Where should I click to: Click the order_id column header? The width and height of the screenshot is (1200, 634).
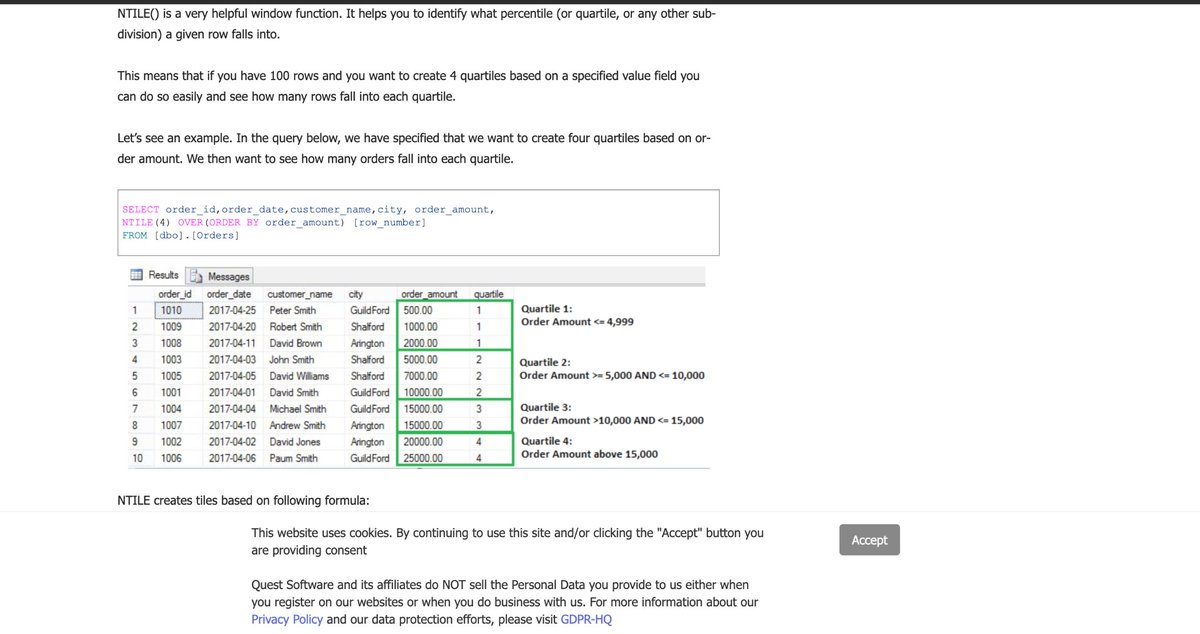coord(175,294)
